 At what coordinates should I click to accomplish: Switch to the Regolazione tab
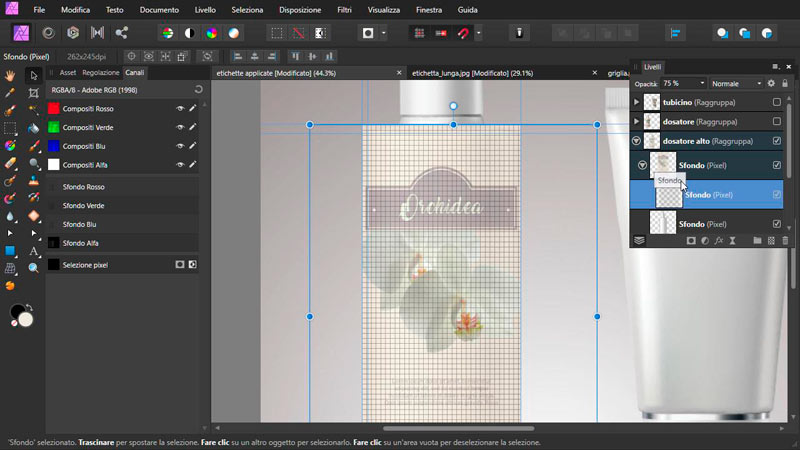(x=101, y=72)
